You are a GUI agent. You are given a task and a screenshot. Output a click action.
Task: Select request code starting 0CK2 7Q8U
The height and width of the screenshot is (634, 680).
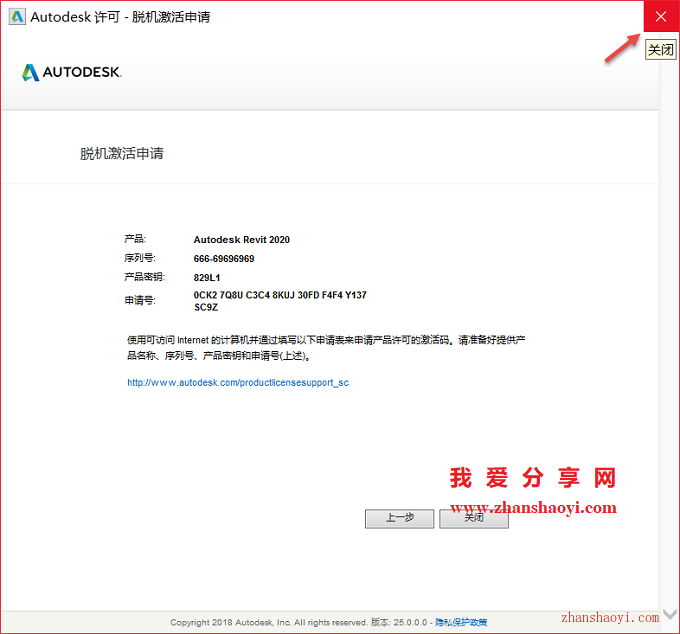(280, 301)
